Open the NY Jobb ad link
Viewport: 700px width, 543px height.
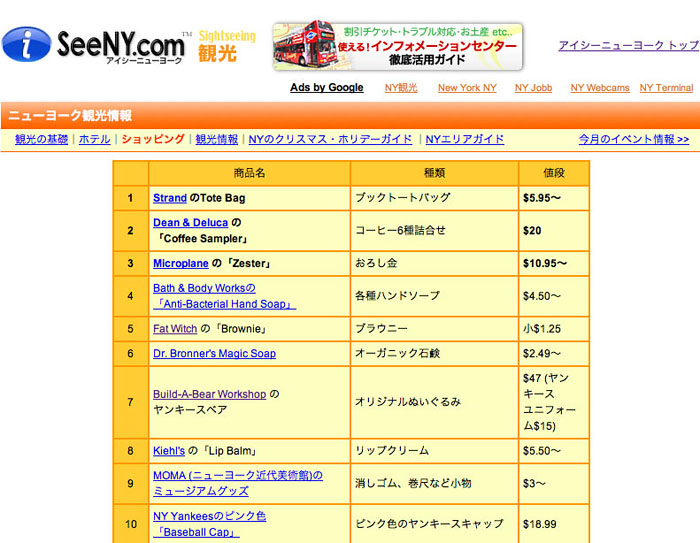click(533, 88)
